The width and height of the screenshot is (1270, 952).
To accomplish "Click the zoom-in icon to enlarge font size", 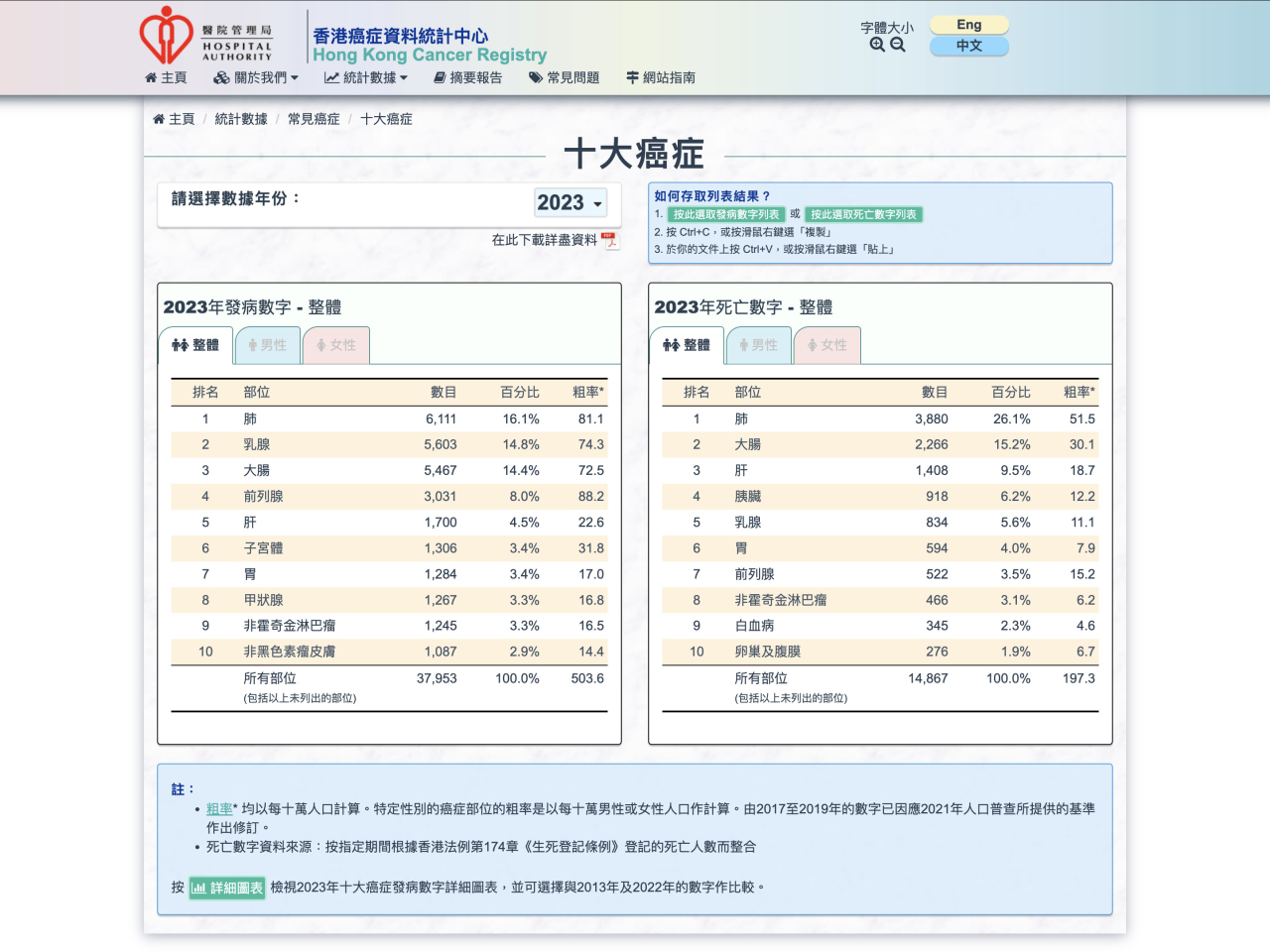I will click(877, 45).
